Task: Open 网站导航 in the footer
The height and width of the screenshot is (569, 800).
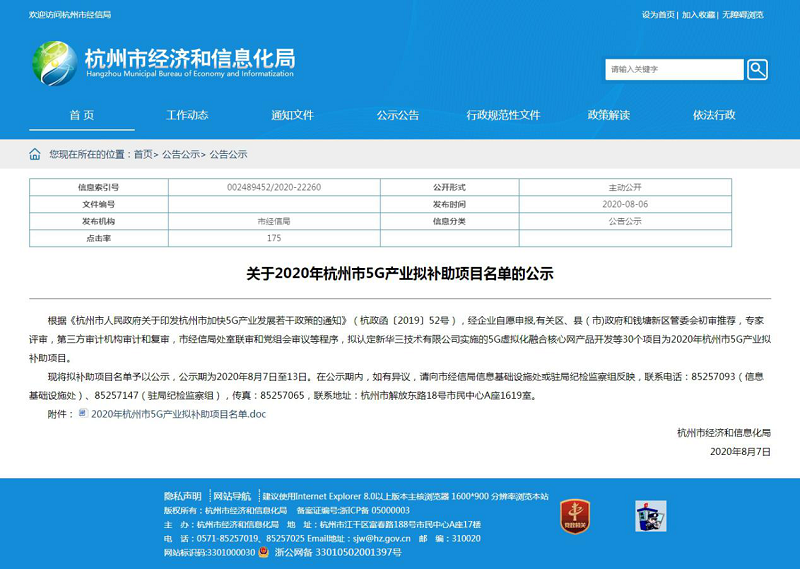Action: click(233, 496)
